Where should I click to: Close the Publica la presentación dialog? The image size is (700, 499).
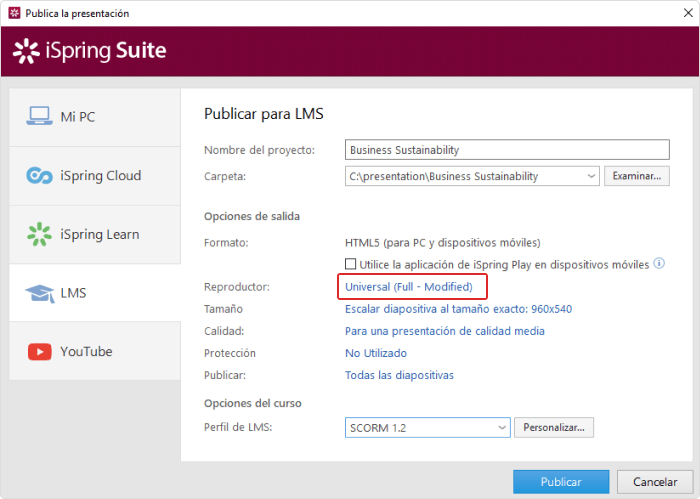pyautogui.click(x=688, y=13)
